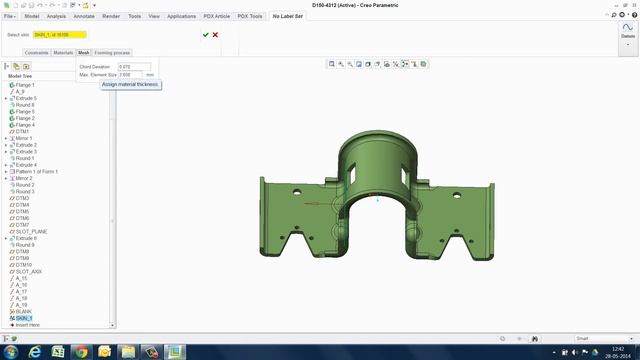Viewport: 640px width, 360px height.
Task: Open the Datum Display Filters icon
Action: pyautogui.click(x=396, y=64)
